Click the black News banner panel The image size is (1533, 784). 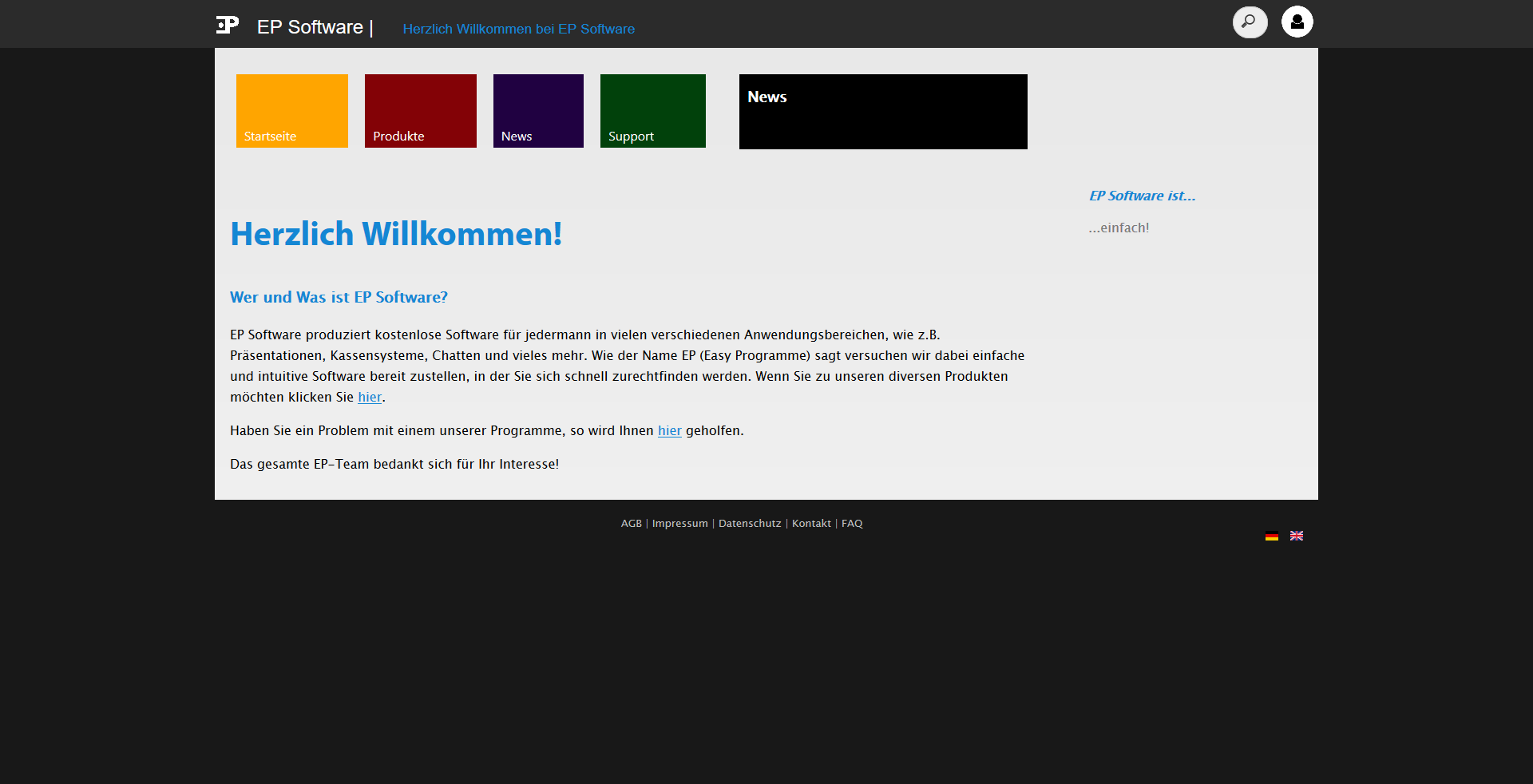point(883,112)
